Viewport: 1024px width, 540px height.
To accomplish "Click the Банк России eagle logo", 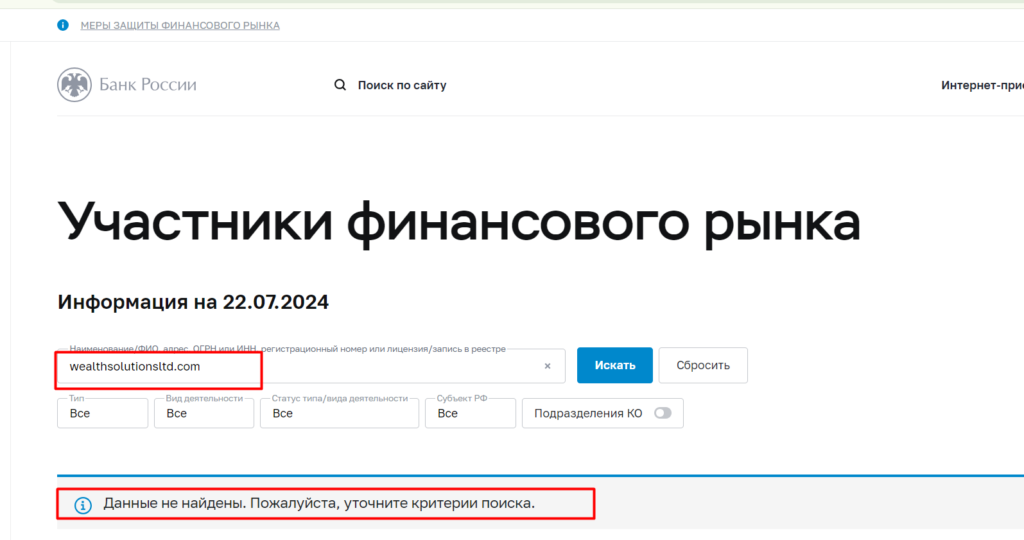I will pos(74,84).
